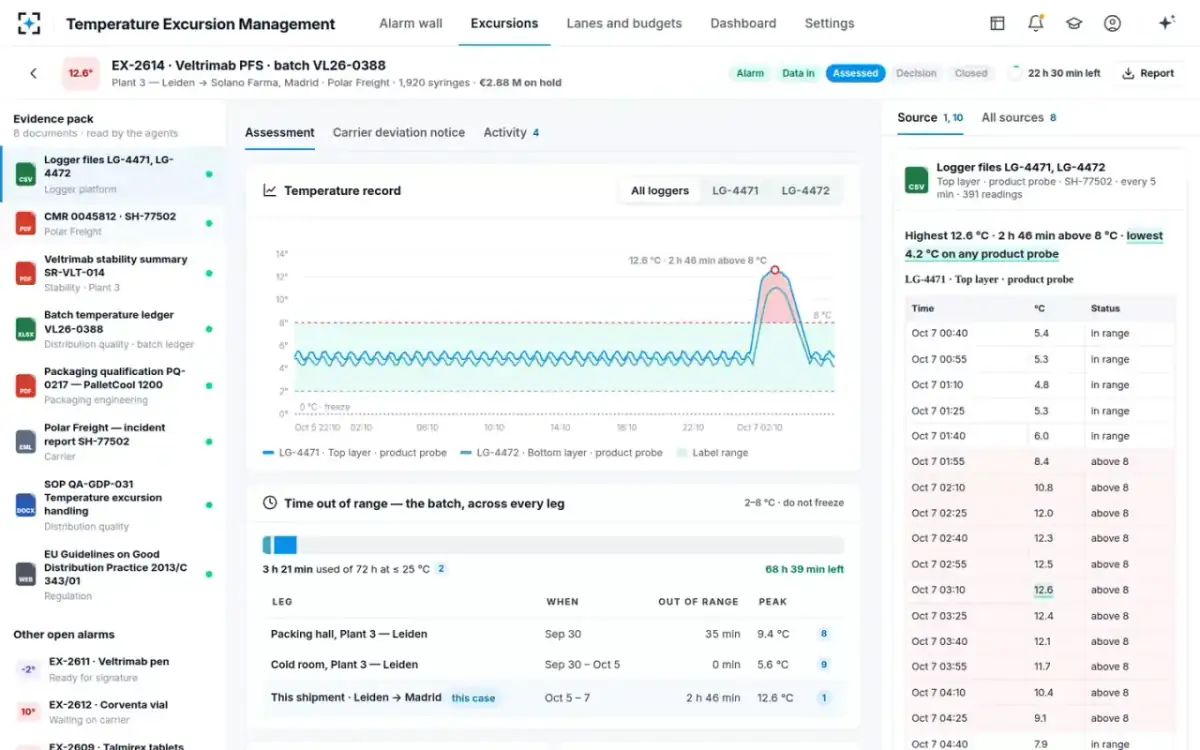Toggle LG-4472 Bottom layer legend entry

coord(561,452)
